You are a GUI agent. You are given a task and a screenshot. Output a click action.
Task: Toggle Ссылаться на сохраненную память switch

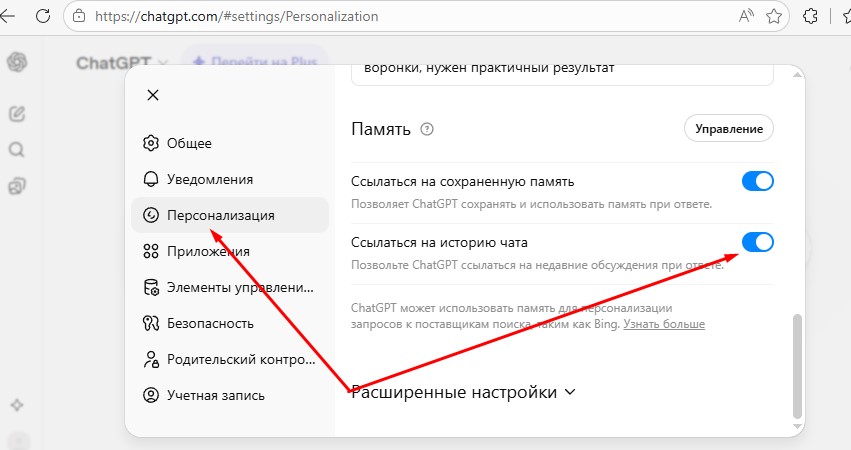click(758, 181)
